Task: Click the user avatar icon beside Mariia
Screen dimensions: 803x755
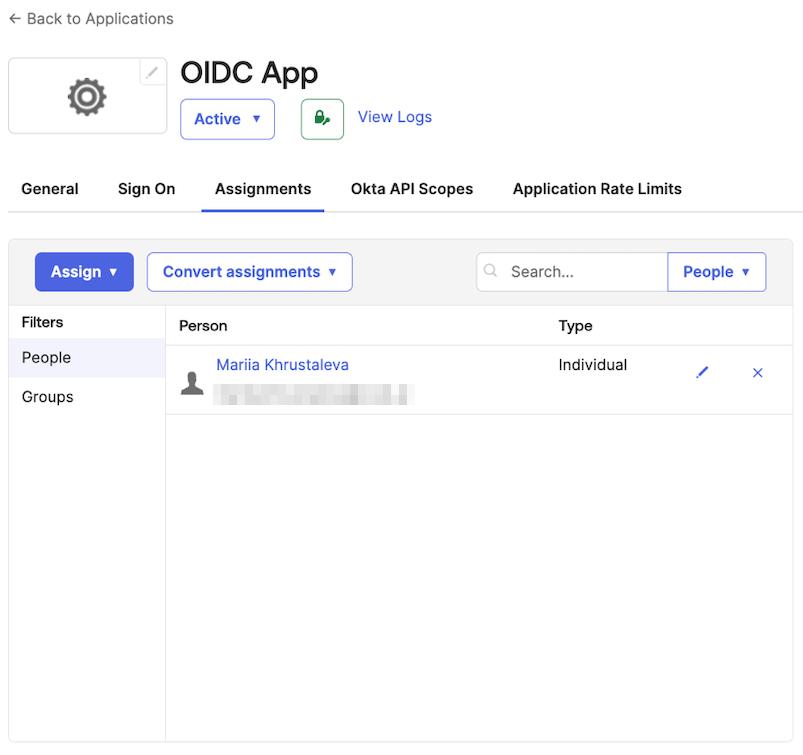Action: tap(192, 383)
